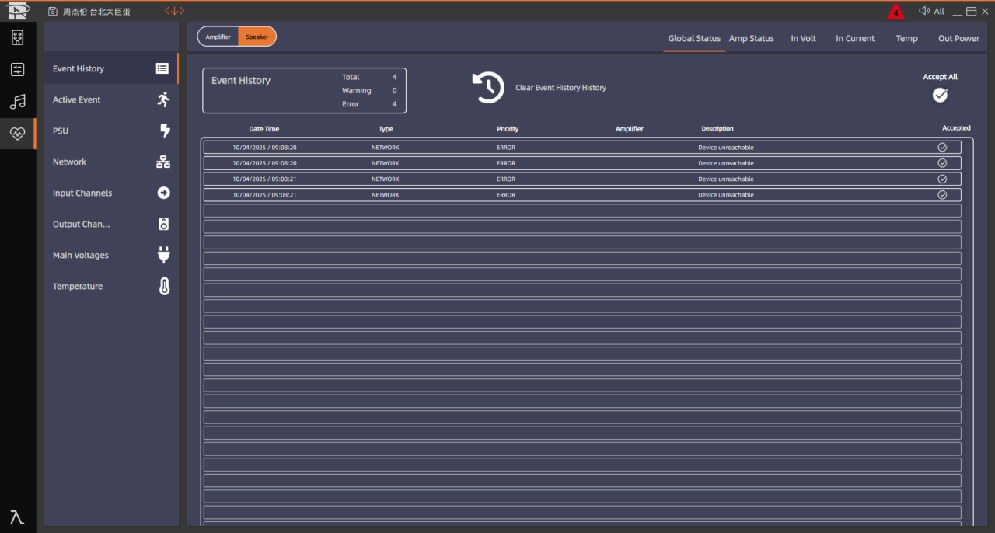Viewport: 995px width, 533px height.
Task: Open Main Voltages via the plug icon
Action: 164,254
